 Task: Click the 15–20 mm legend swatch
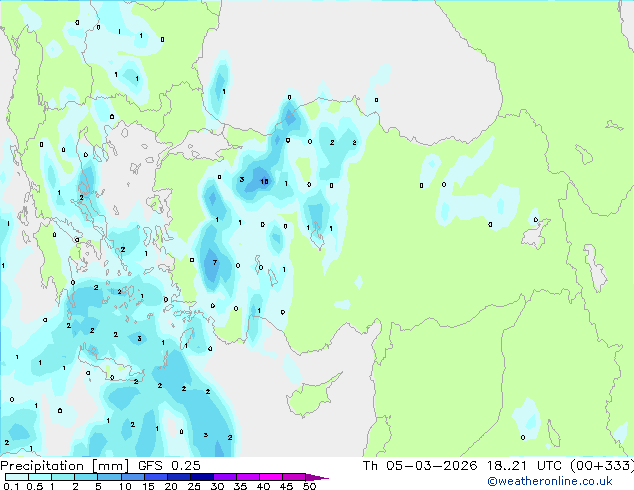155,477
